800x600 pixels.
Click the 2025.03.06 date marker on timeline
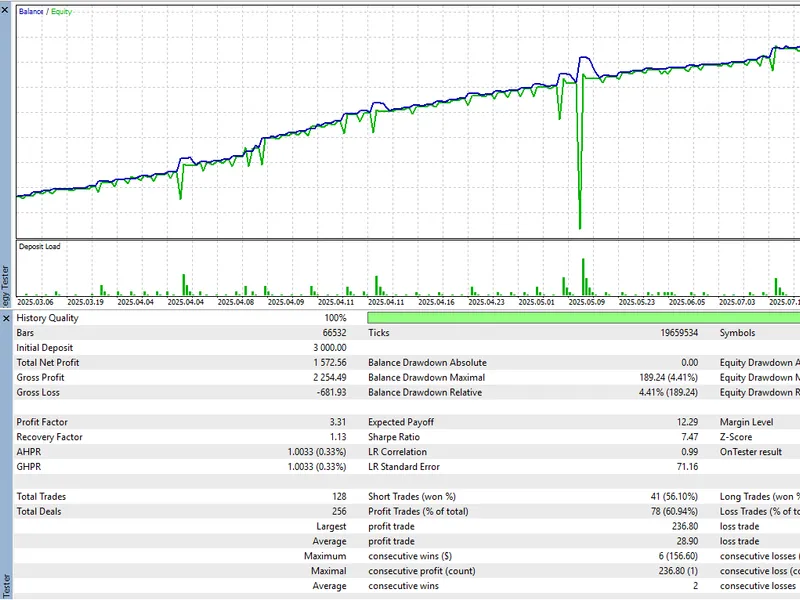pos(35,302)
